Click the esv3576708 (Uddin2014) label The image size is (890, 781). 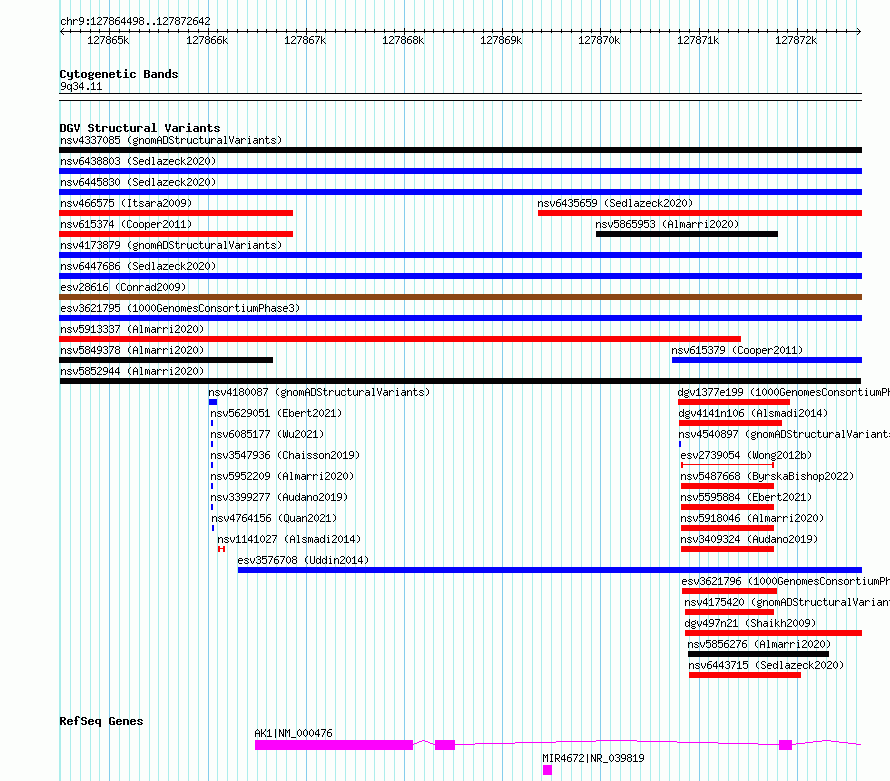303,560
